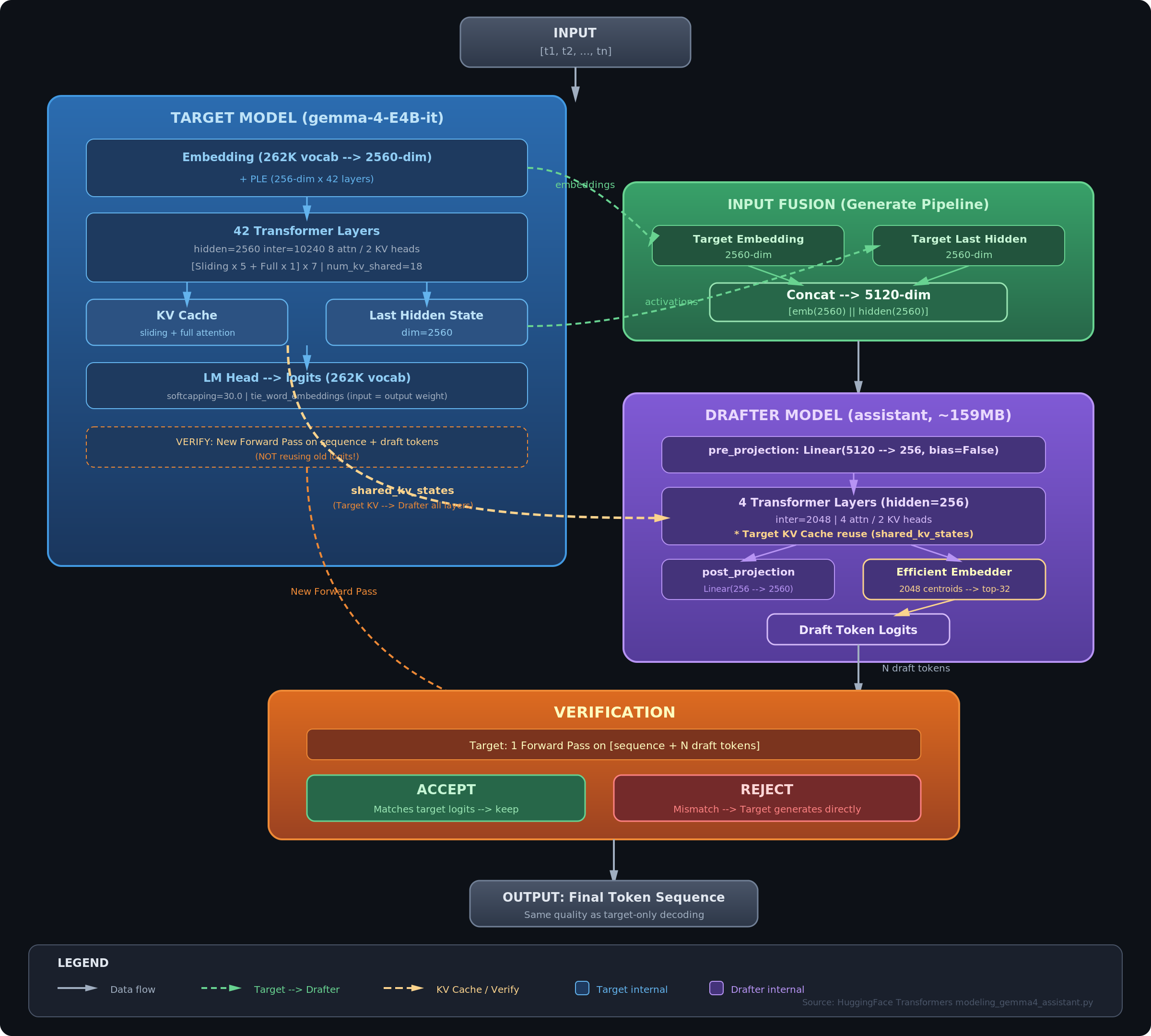
Task: Select 'Linear(256 --> 2560)' text
Action: pos(748,589)
